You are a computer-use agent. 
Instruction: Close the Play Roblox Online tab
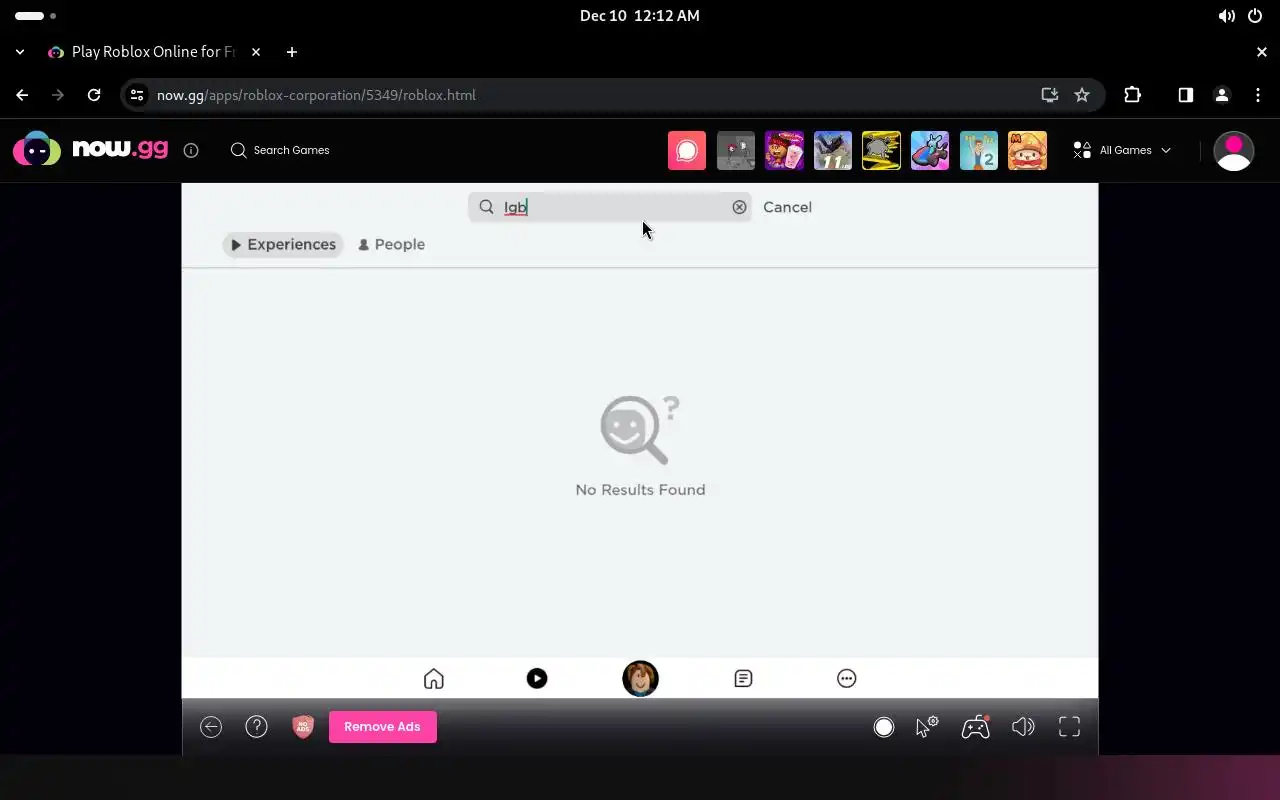click(x=256, y=52)
